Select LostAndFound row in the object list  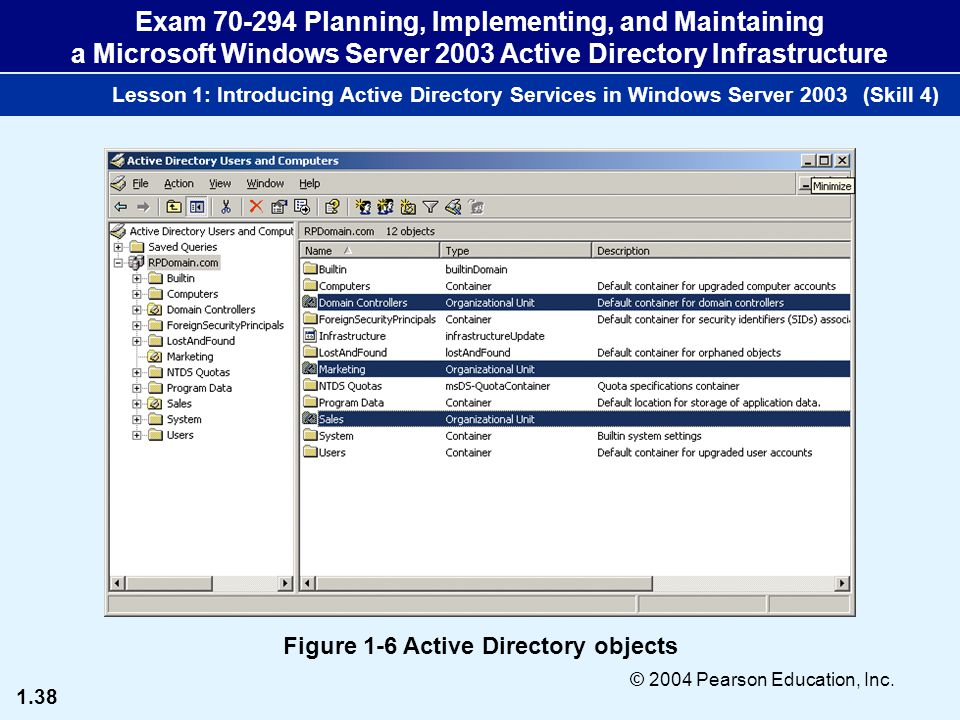pos(576,352)
